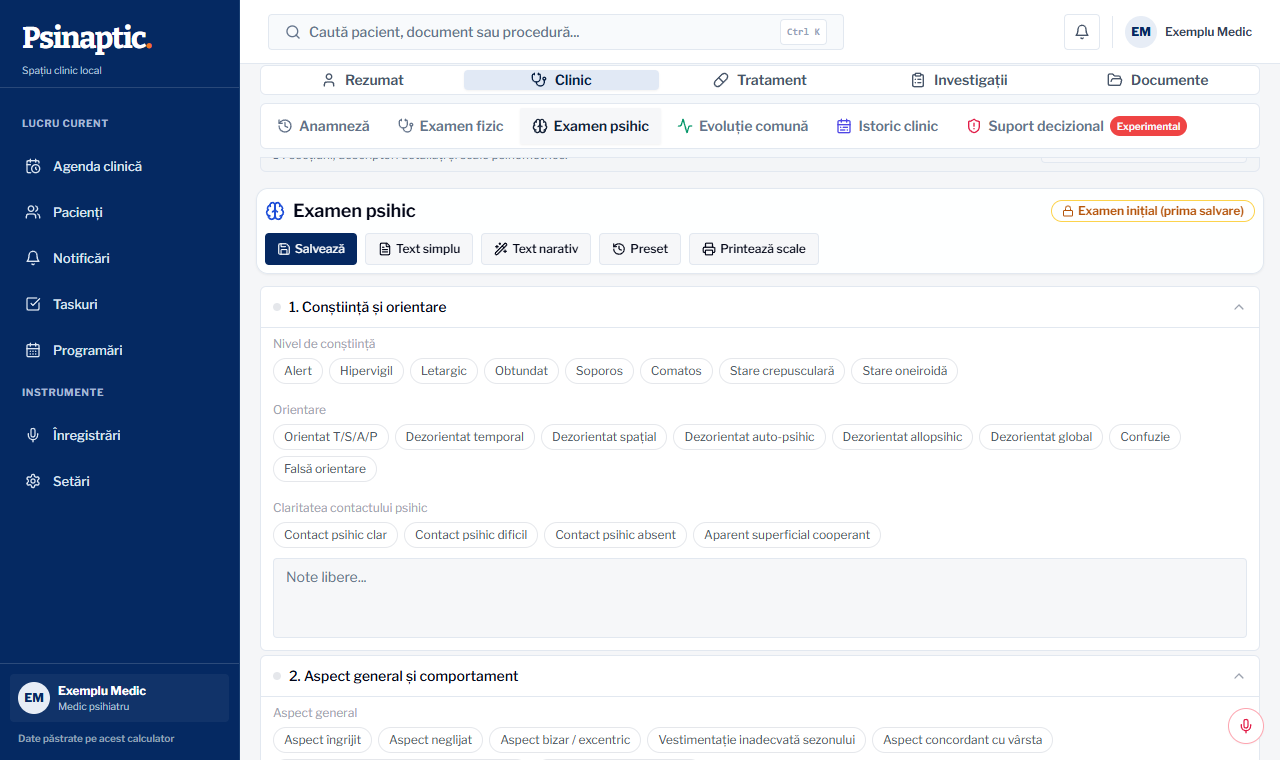The image size is (1280, 760).
Task: Click the patient search input field
Action: 556,32
